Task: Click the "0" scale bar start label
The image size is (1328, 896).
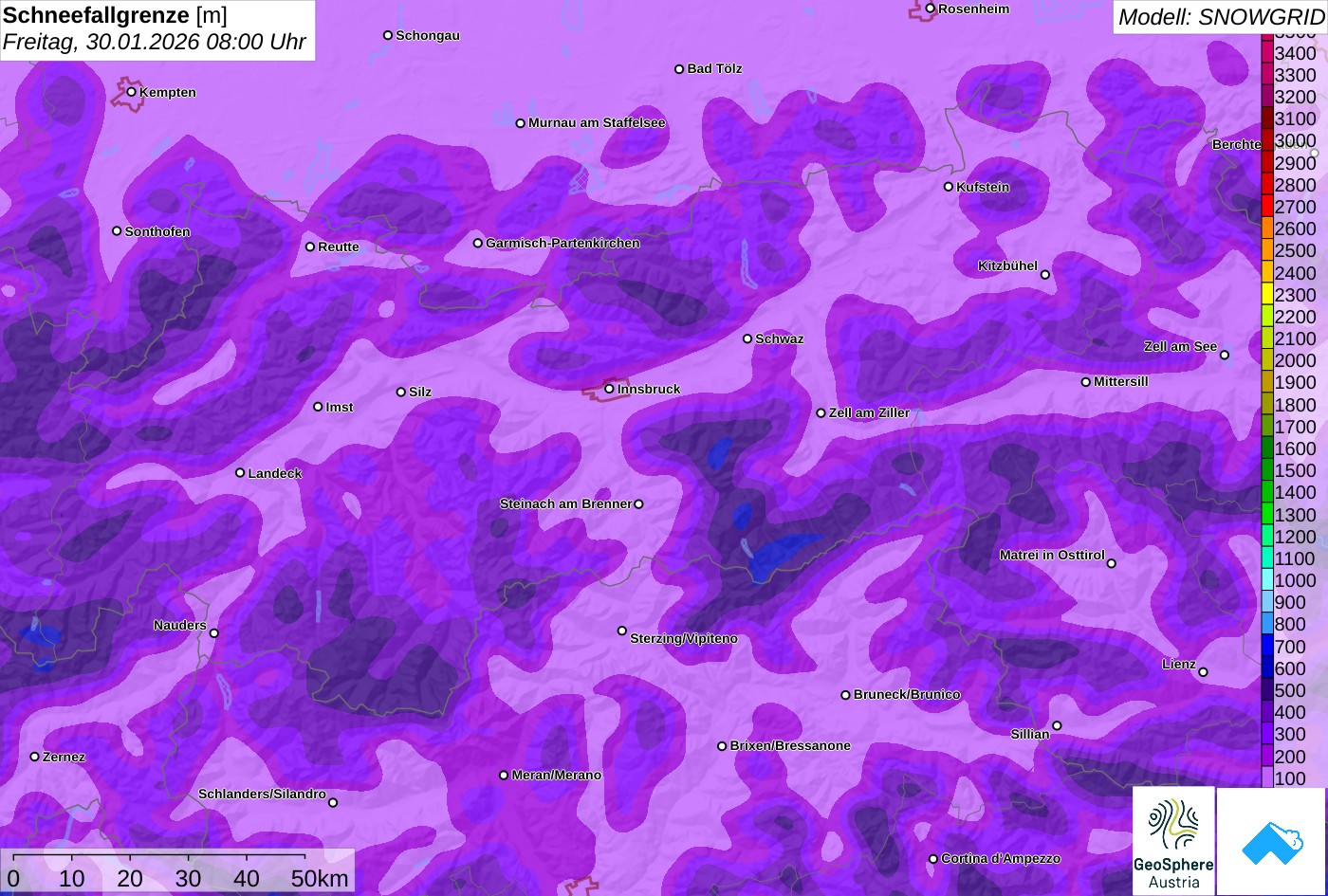Action: pyautogui.click(x=13, y=879)
